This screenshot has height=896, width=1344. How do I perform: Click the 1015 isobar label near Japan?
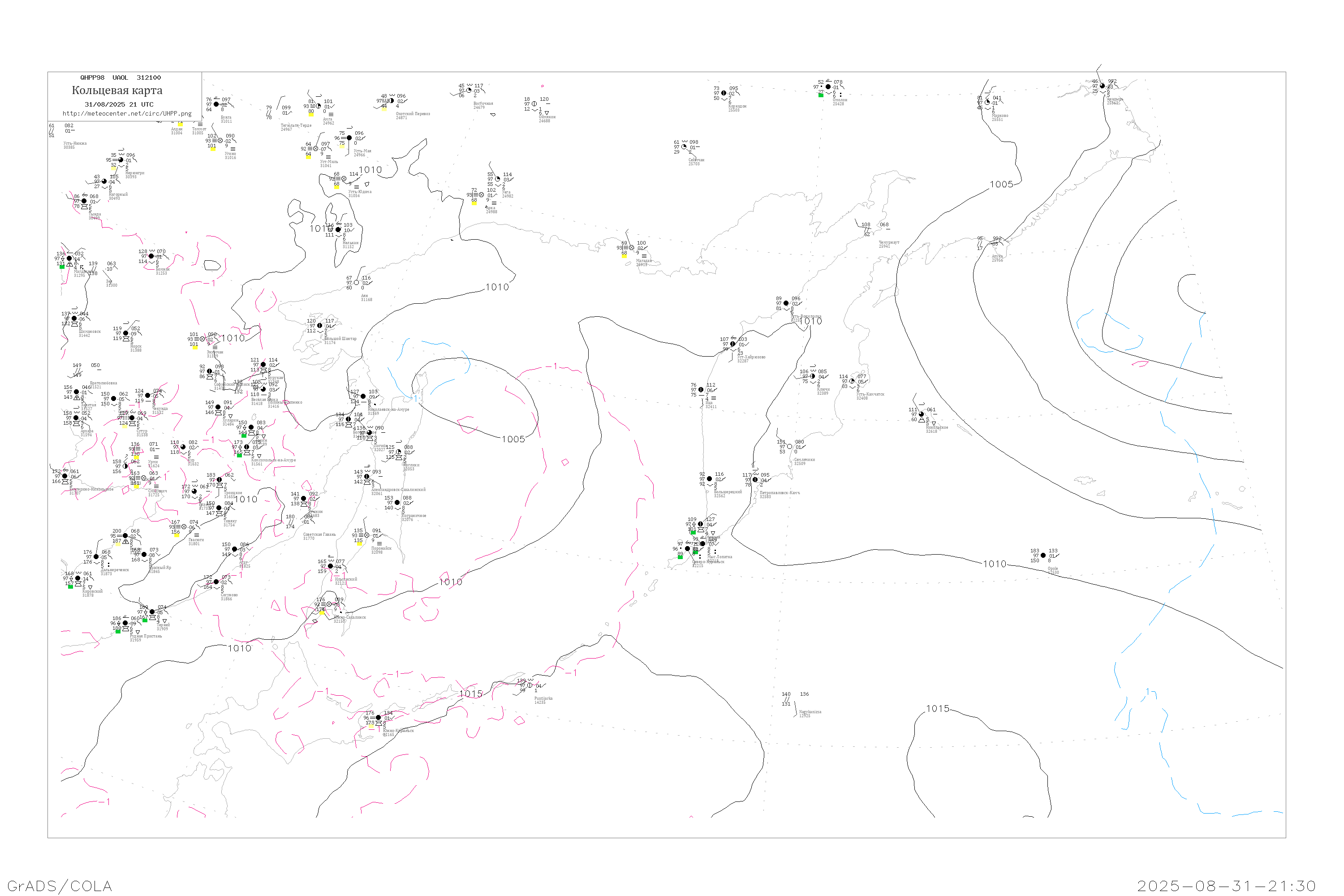tap(470, 694)
